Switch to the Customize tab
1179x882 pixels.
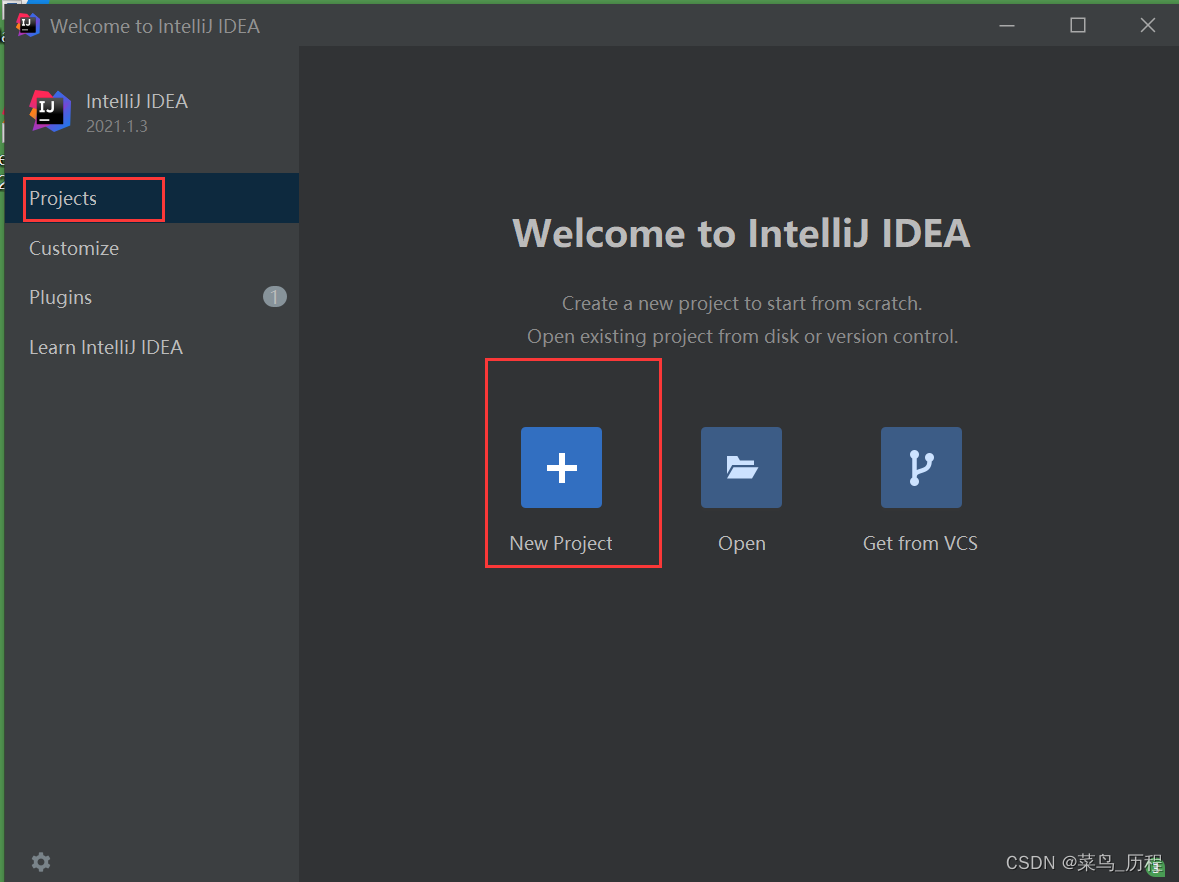(73, 248)
